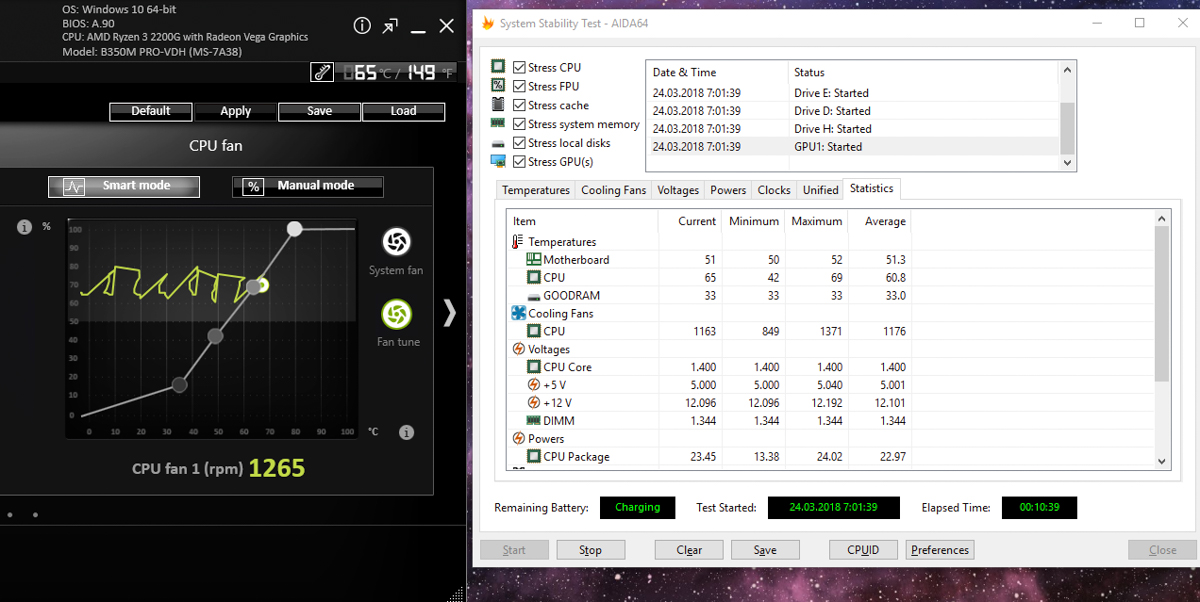Click the Stop button in AIDA64
Image resolution: width=1200 pixels, height=602 pixels.
tap(591, 550)
